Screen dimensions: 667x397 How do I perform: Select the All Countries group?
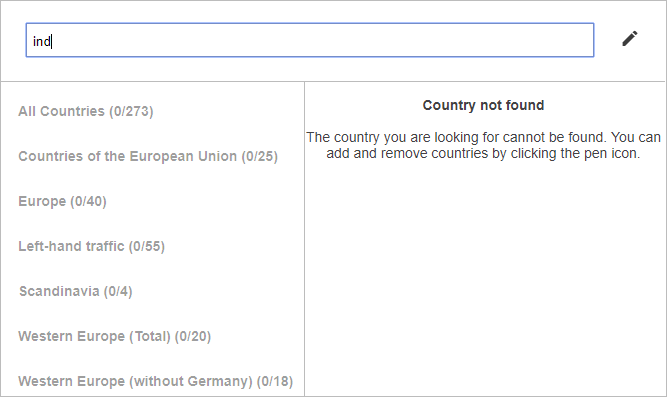tap(86, 111)
